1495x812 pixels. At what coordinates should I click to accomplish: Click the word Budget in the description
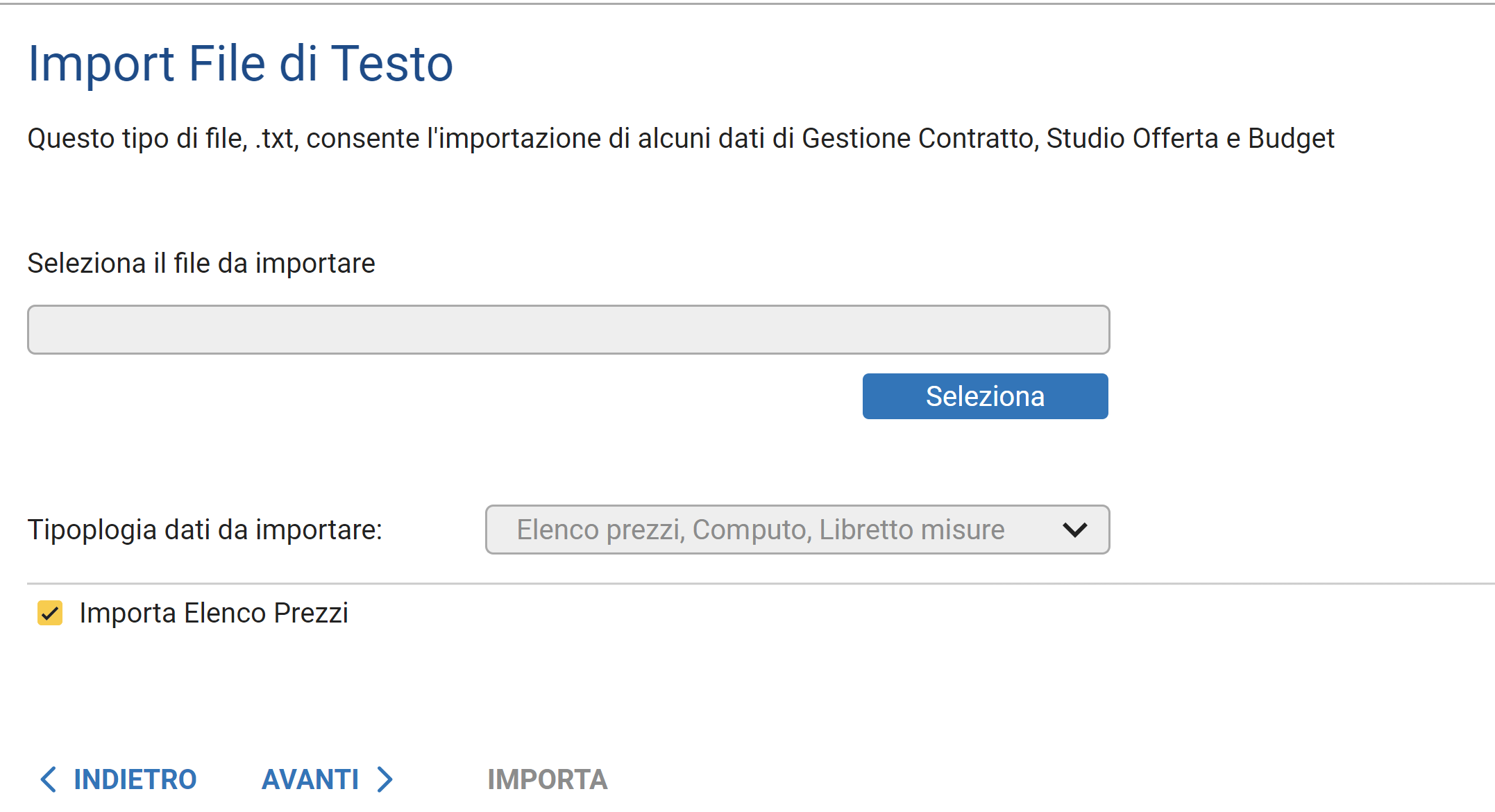[1291, 139]
